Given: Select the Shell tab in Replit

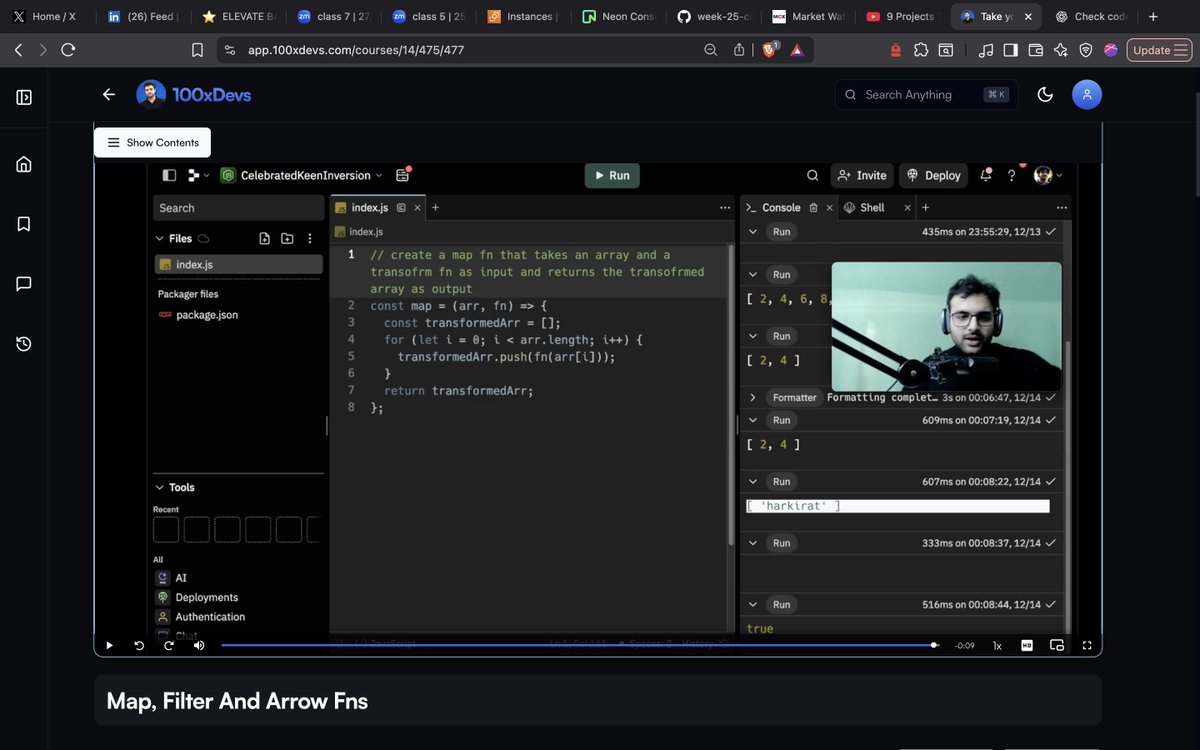Looking at the screenshot, I should coord(865,208).
